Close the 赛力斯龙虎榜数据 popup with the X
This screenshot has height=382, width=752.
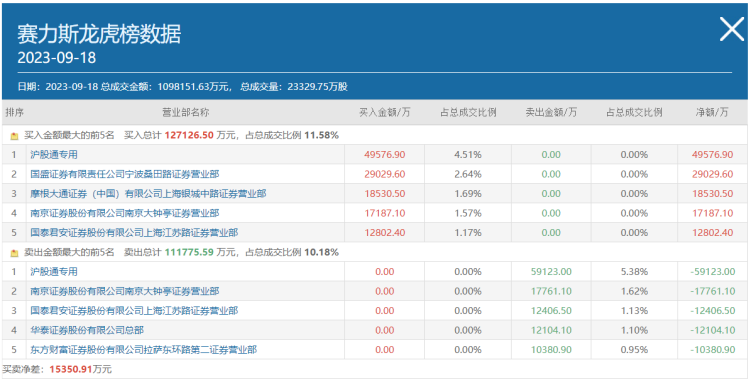(731, 30)
